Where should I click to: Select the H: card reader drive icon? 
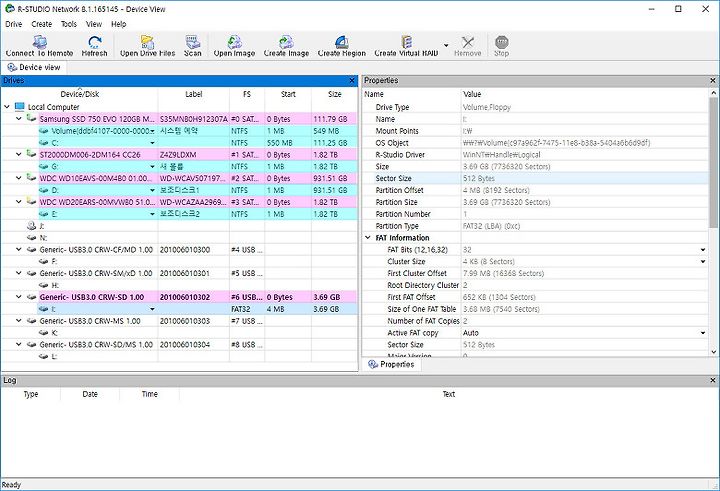[x=44, y=285]
